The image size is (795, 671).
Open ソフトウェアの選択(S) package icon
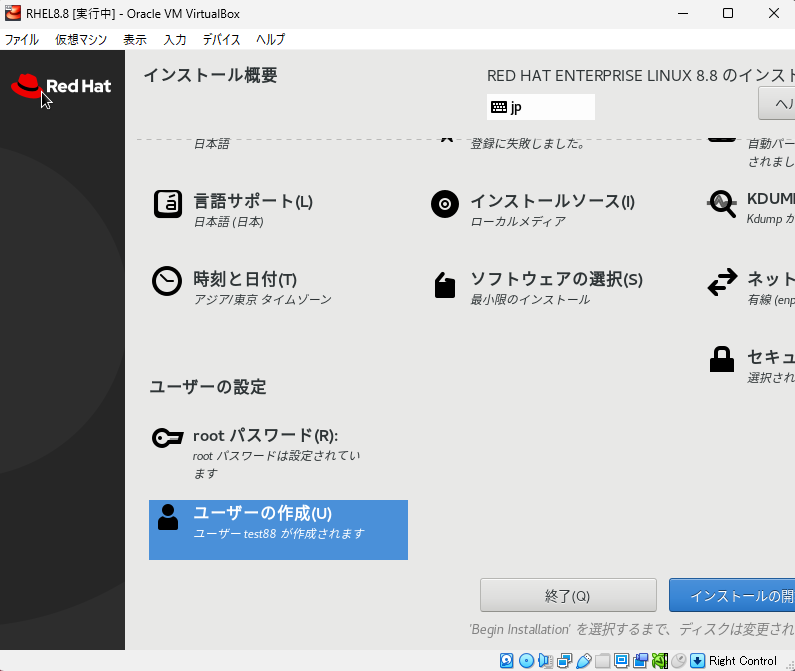[445, 285]
